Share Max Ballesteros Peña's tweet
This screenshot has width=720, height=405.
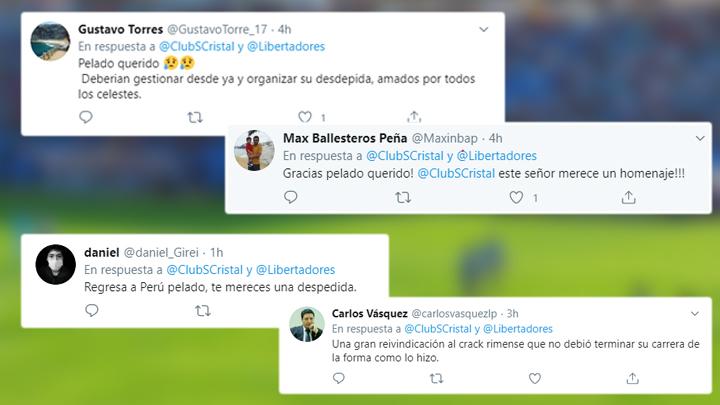tap(629, 197)
